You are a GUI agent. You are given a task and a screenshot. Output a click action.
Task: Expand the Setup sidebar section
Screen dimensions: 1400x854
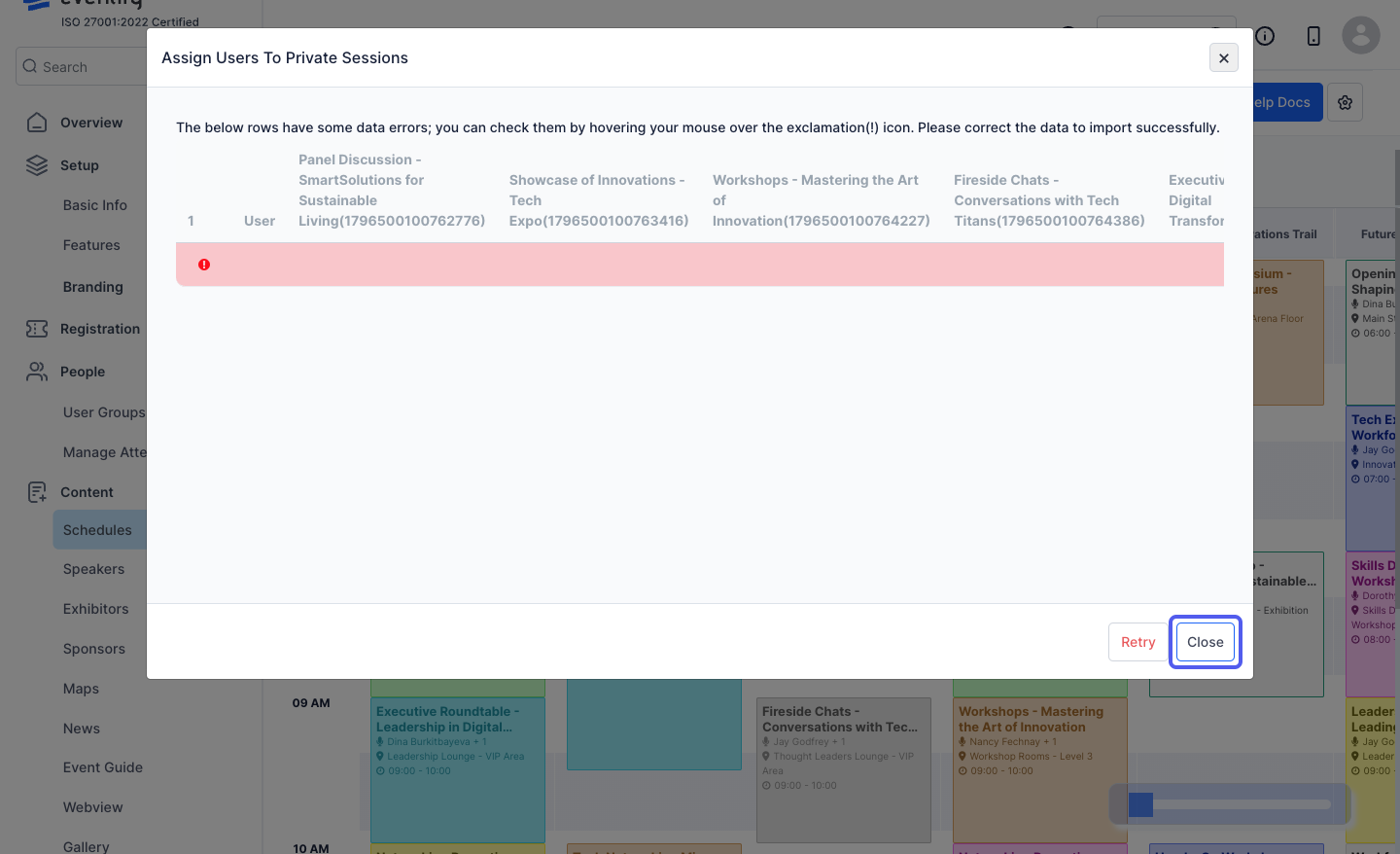coord(80,165)
